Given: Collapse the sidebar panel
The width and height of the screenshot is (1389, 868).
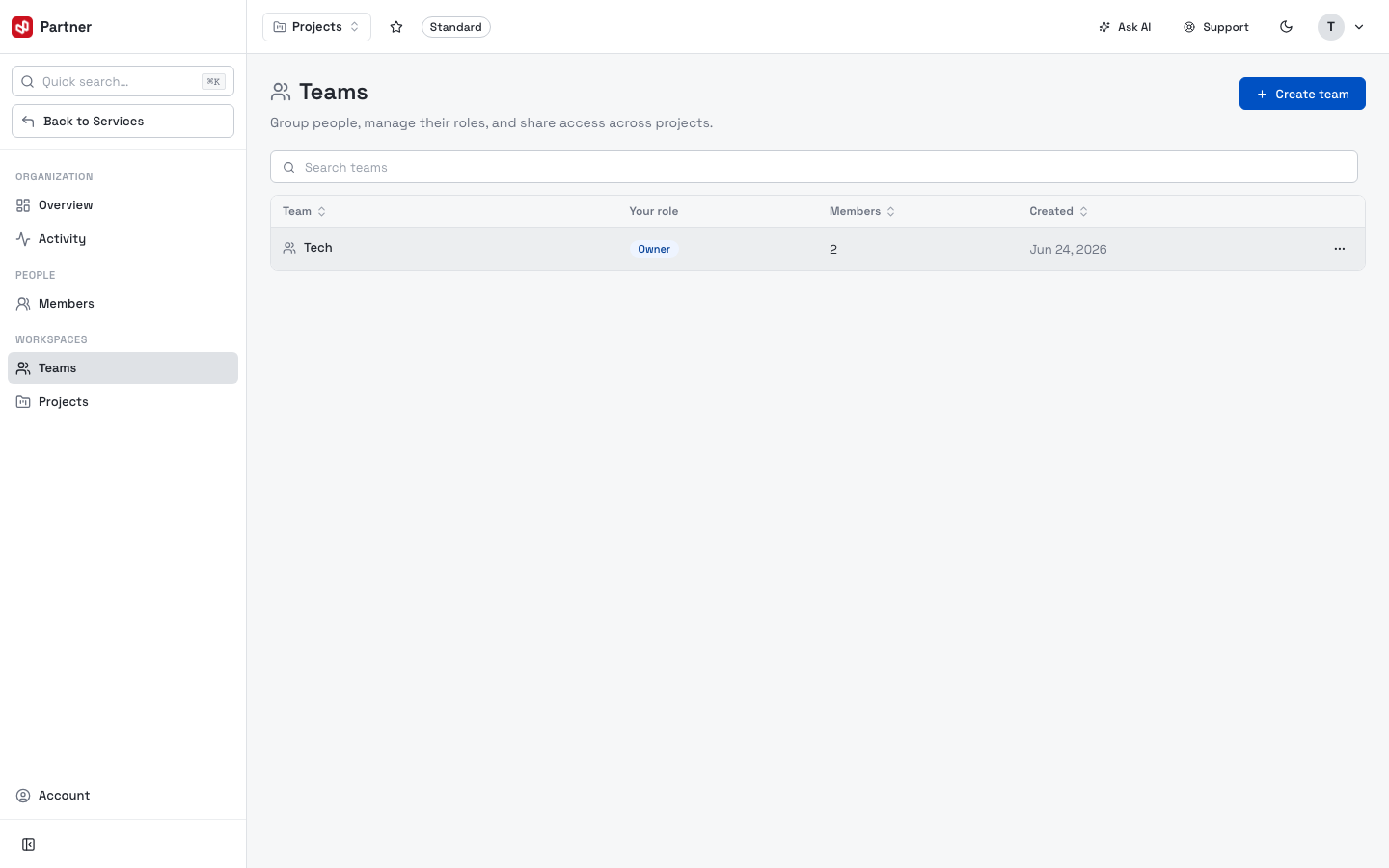Looking at the screenshot, I should (x=29, y=845).
